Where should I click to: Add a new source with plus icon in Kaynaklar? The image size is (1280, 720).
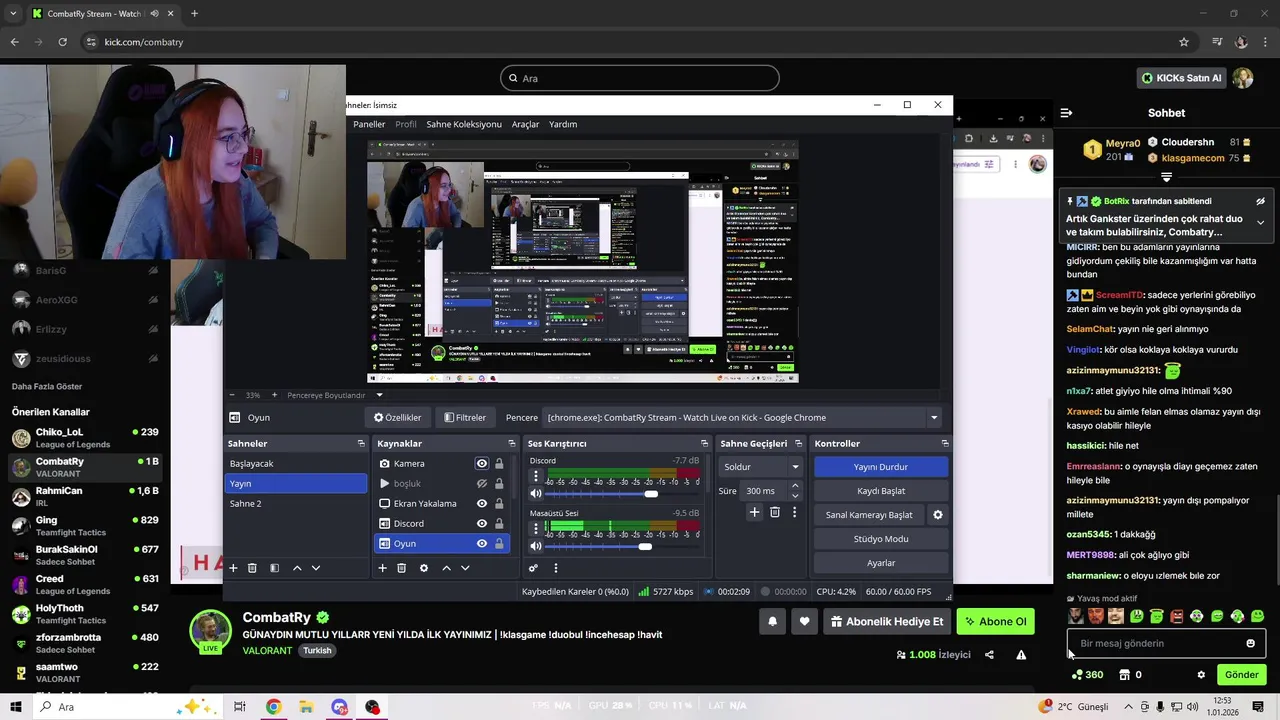(382, 568)
